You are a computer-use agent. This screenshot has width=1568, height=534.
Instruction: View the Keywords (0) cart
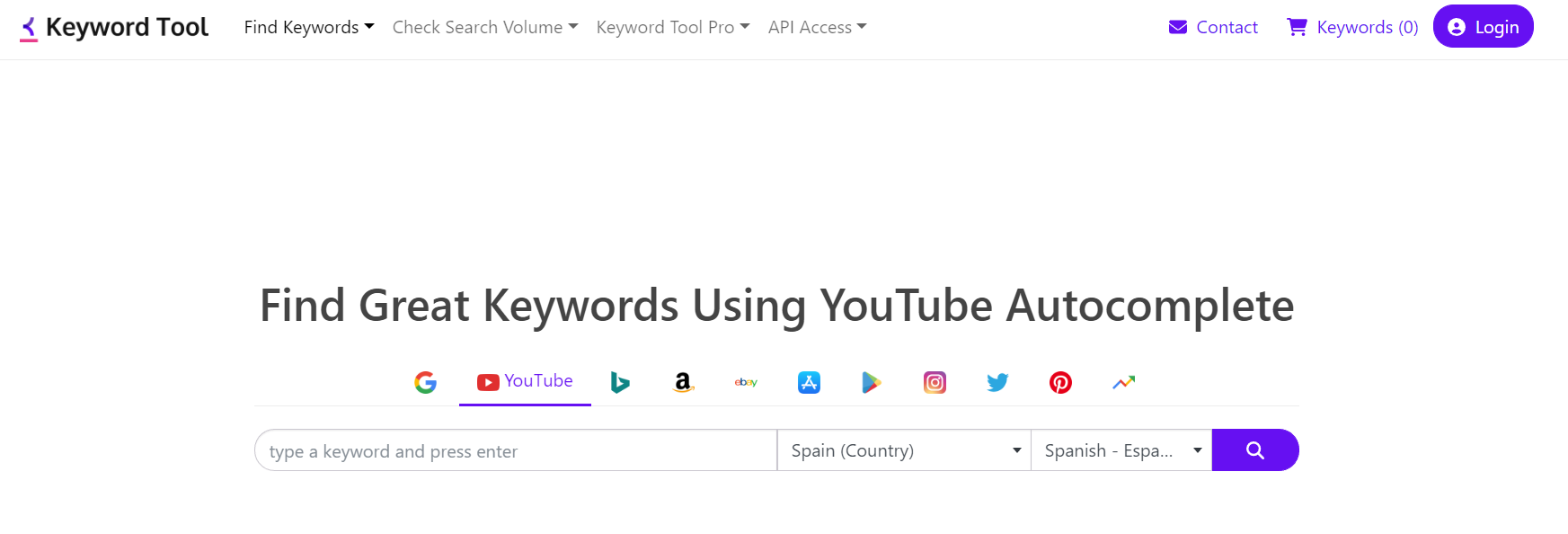(x=1352, y=28)
